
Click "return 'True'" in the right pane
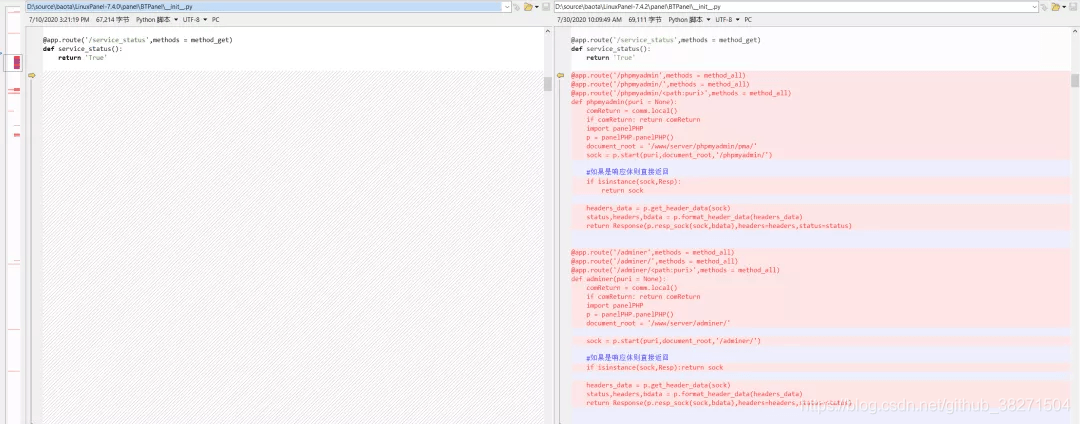(x=610, y=58)
